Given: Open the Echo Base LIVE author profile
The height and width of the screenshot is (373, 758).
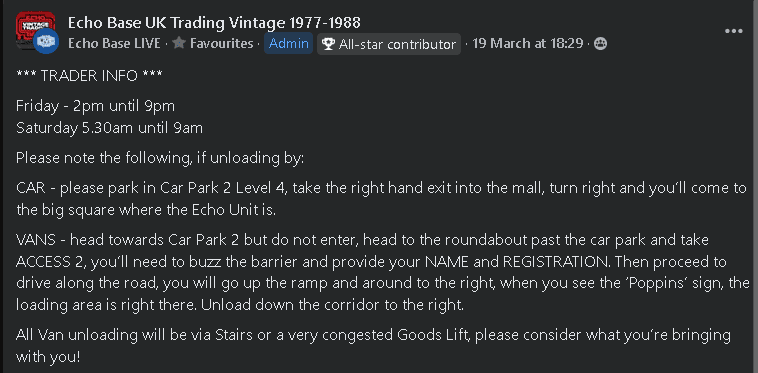Looking at the screenshot, I should pos(114,43).
